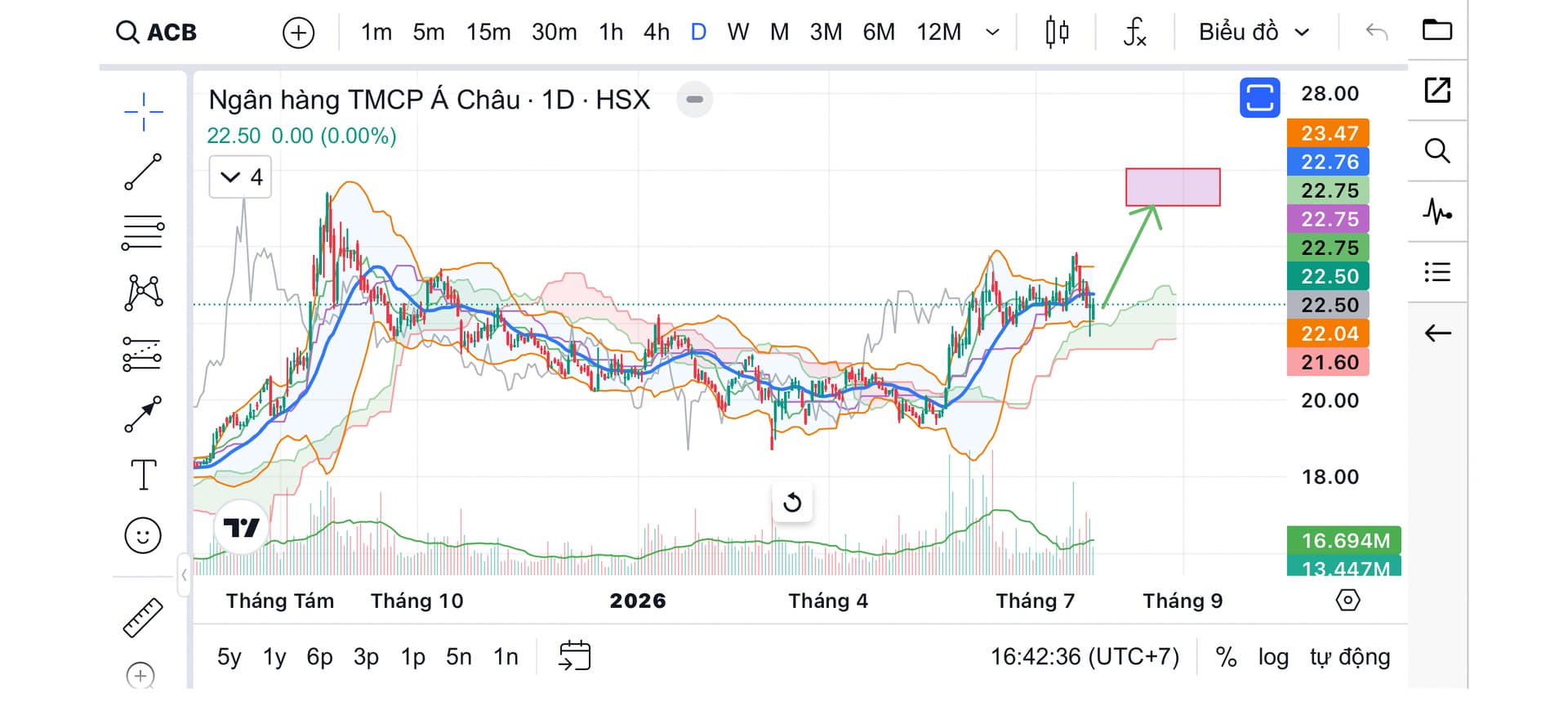This screenshot has width=1568, height=724.
Task: Open the candlestick chart style menu
Action: (1057, 33)
